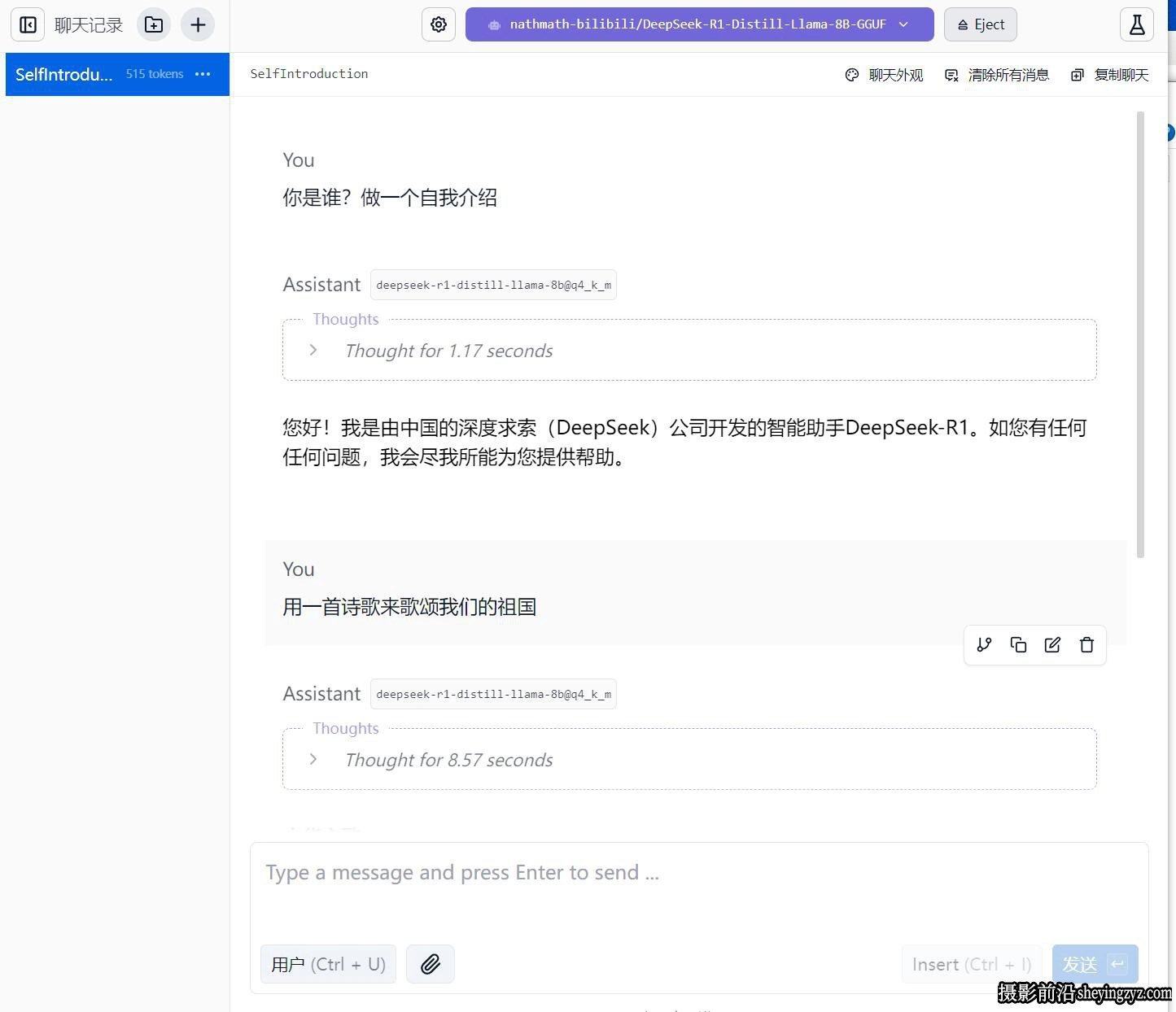Image resolution: width=1176 pixels, height=1012 pixels.
Task: Create a new chat folder
Action: 154,24
